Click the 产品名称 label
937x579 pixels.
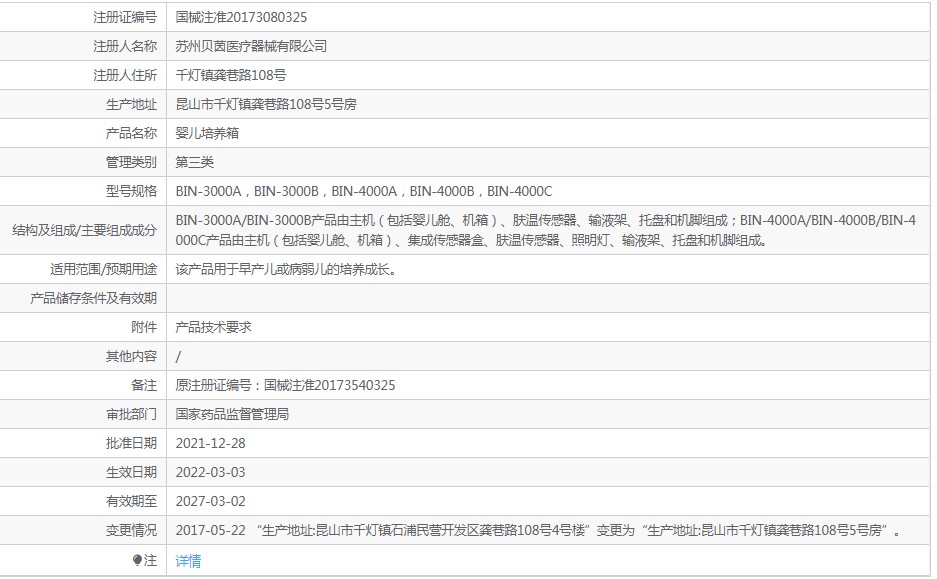(x=131, y=133)
